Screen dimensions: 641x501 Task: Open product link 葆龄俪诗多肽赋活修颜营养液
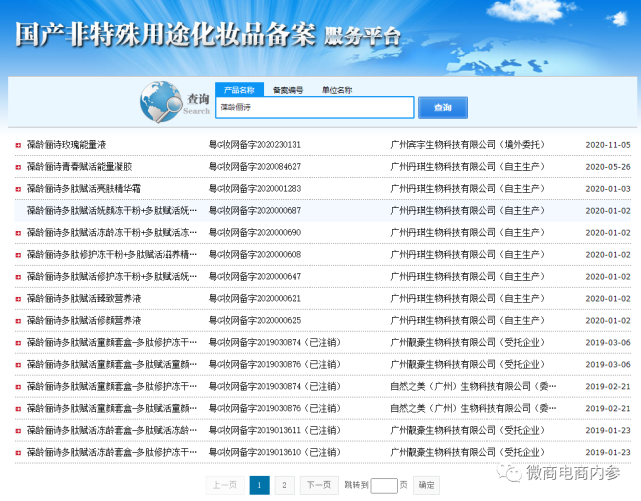tap(84, 320)
